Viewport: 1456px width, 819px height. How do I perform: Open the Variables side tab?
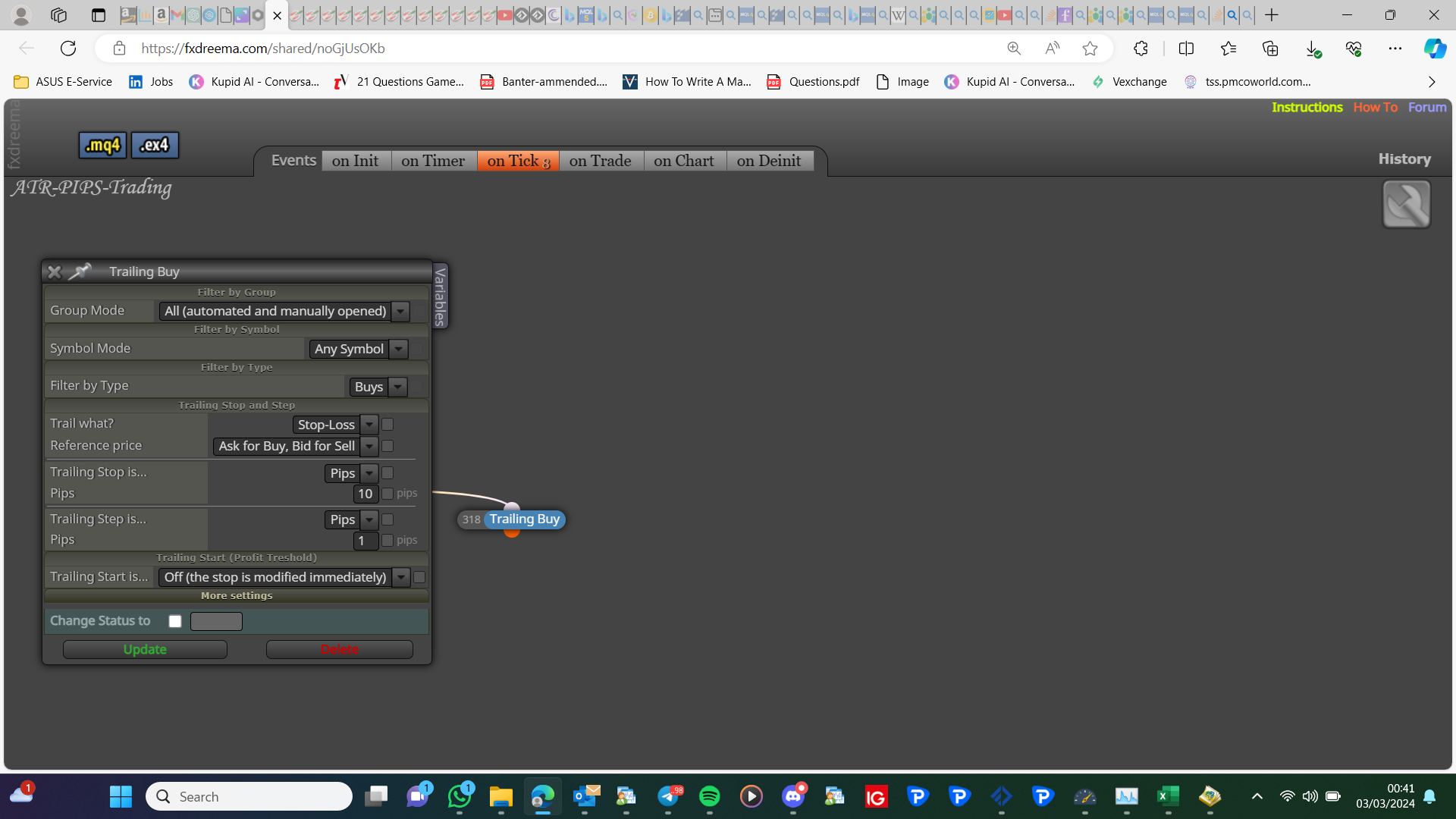point(440,296)
